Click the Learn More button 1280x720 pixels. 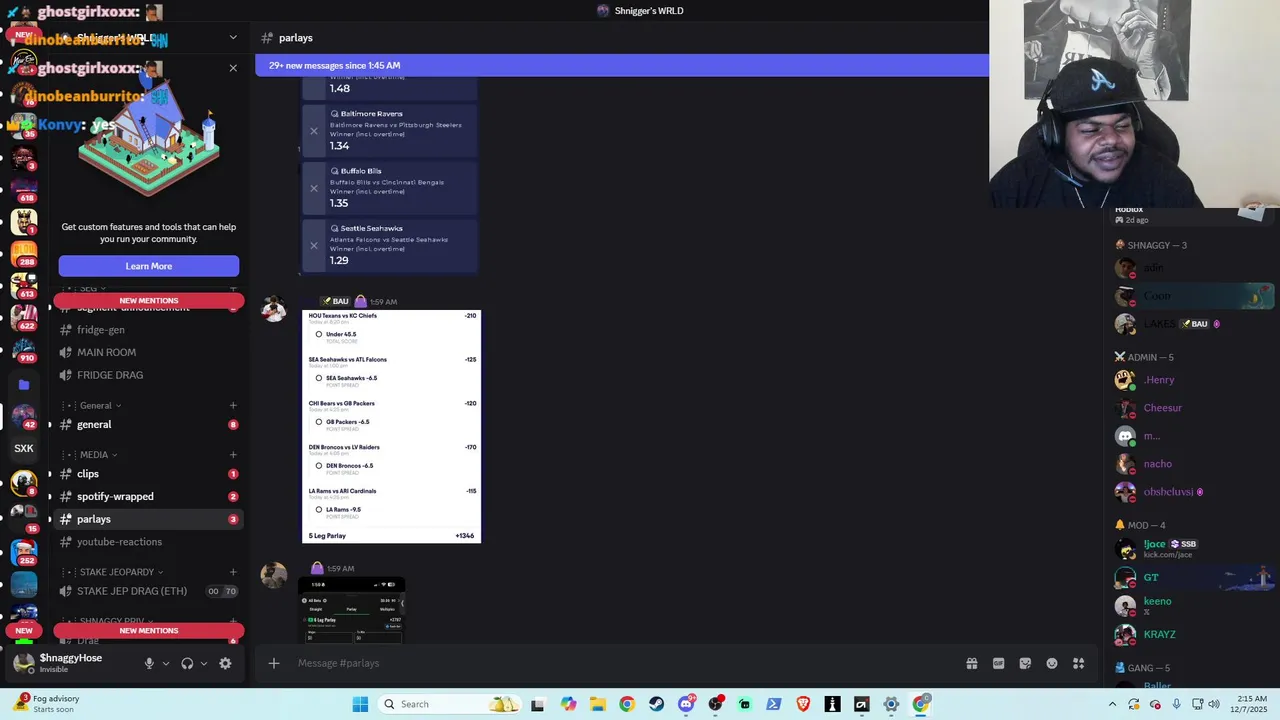click(149, 266)
